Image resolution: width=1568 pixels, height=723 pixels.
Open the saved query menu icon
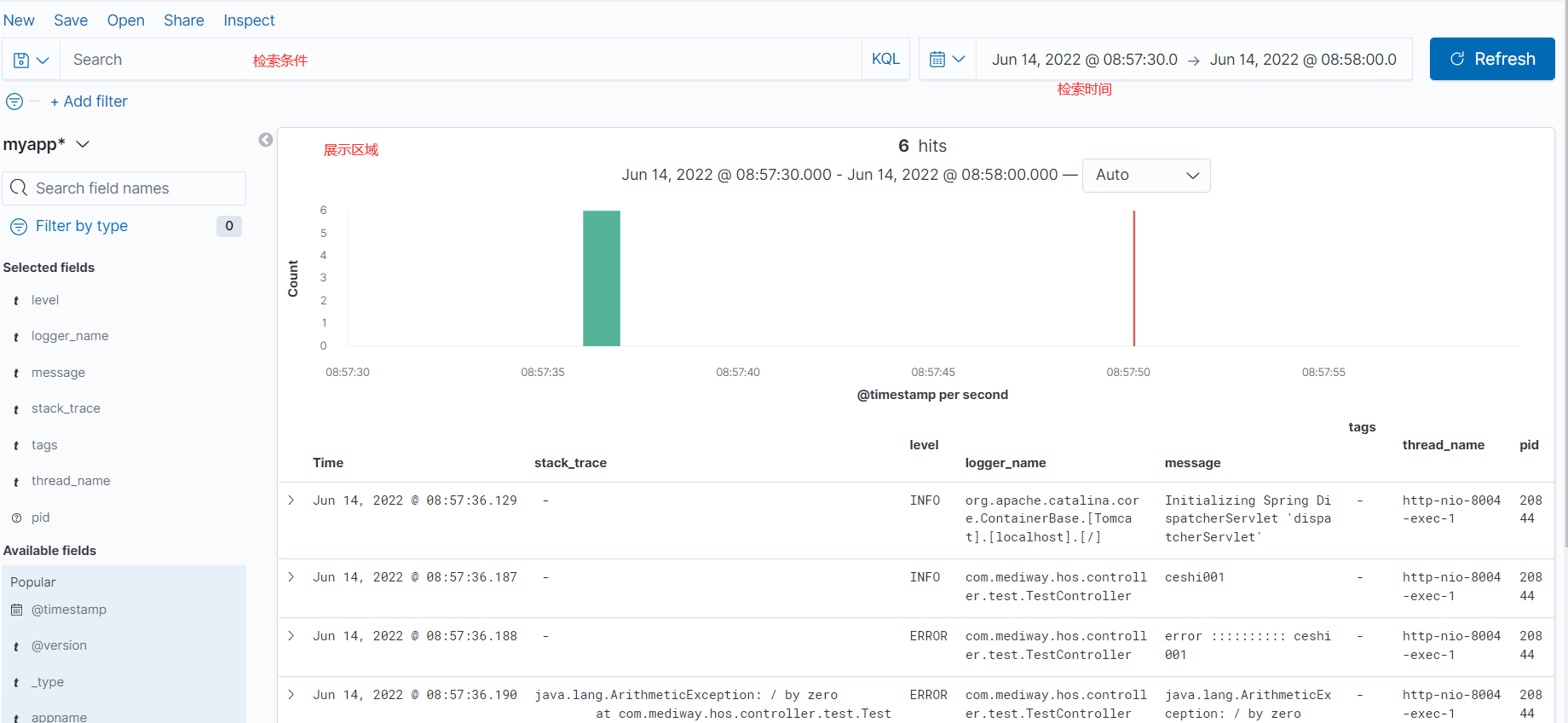coord(31,60)
